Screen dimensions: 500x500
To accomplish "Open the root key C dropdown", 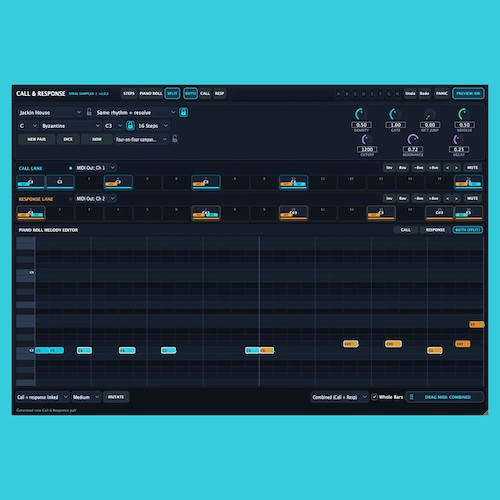I will (28, 126).
